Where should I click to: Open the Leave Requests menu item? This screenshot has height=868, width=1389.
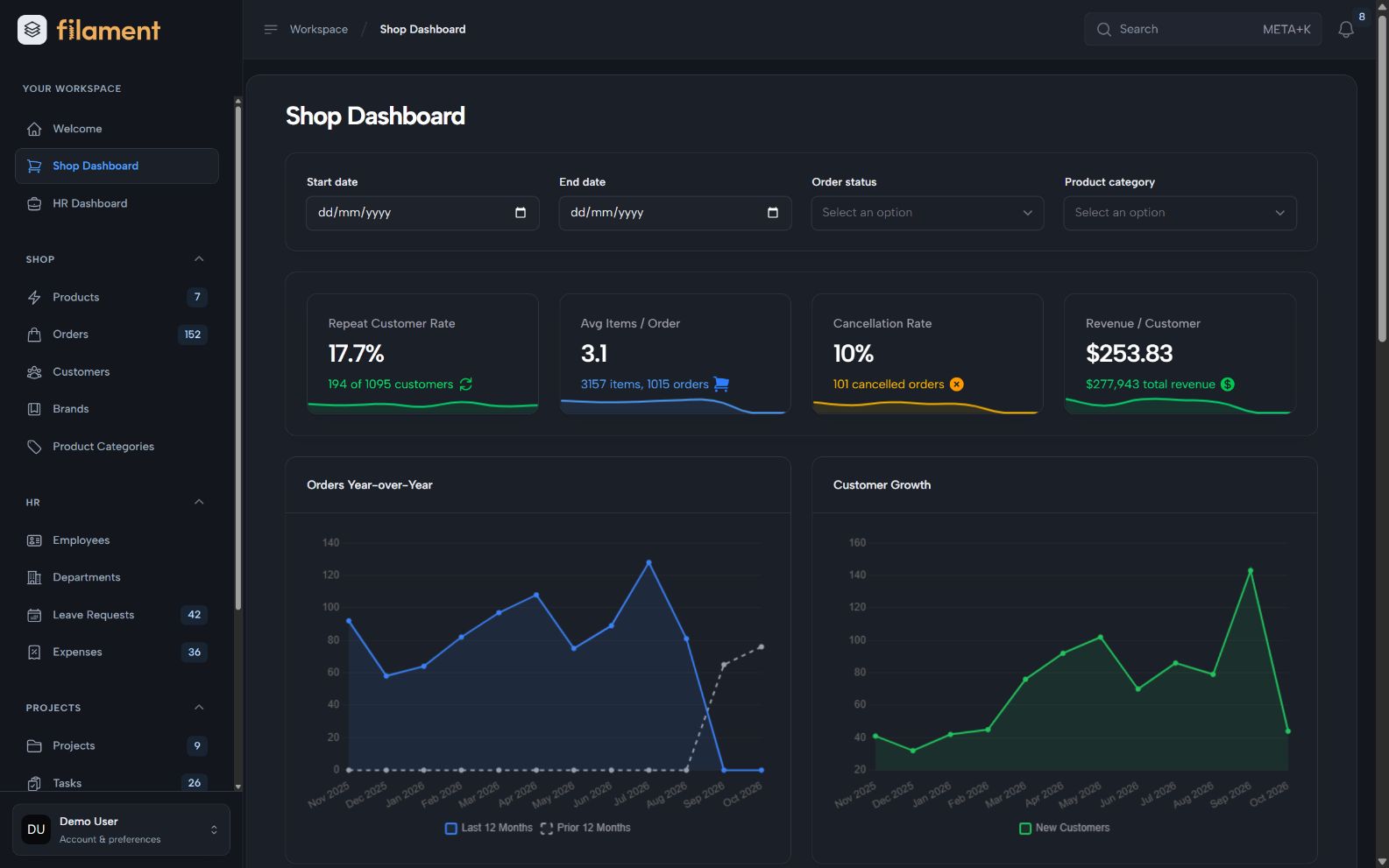click(117, 615)
